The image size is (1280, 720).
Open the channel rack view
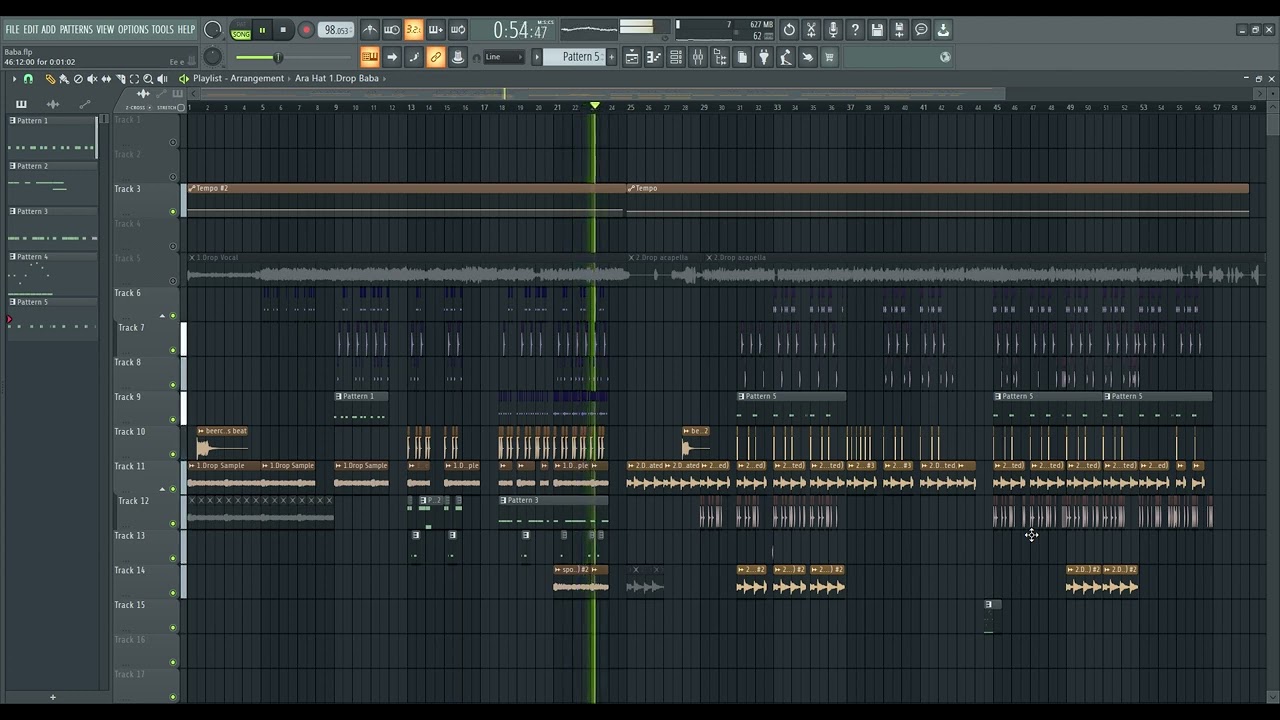(x=676, y=57)
